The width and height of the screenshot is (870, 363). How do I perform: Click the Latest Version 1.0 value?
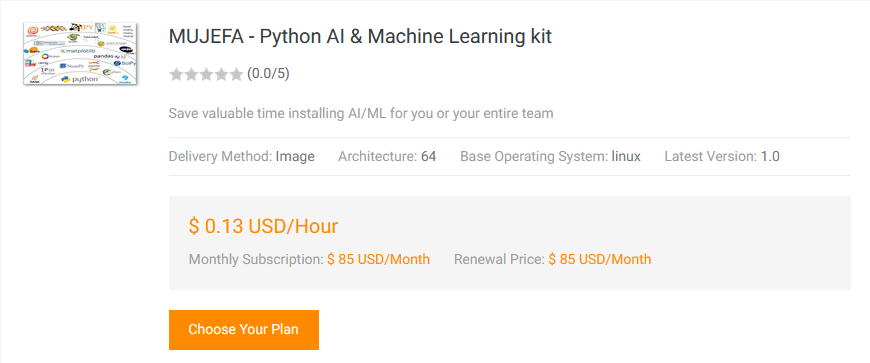770,157
